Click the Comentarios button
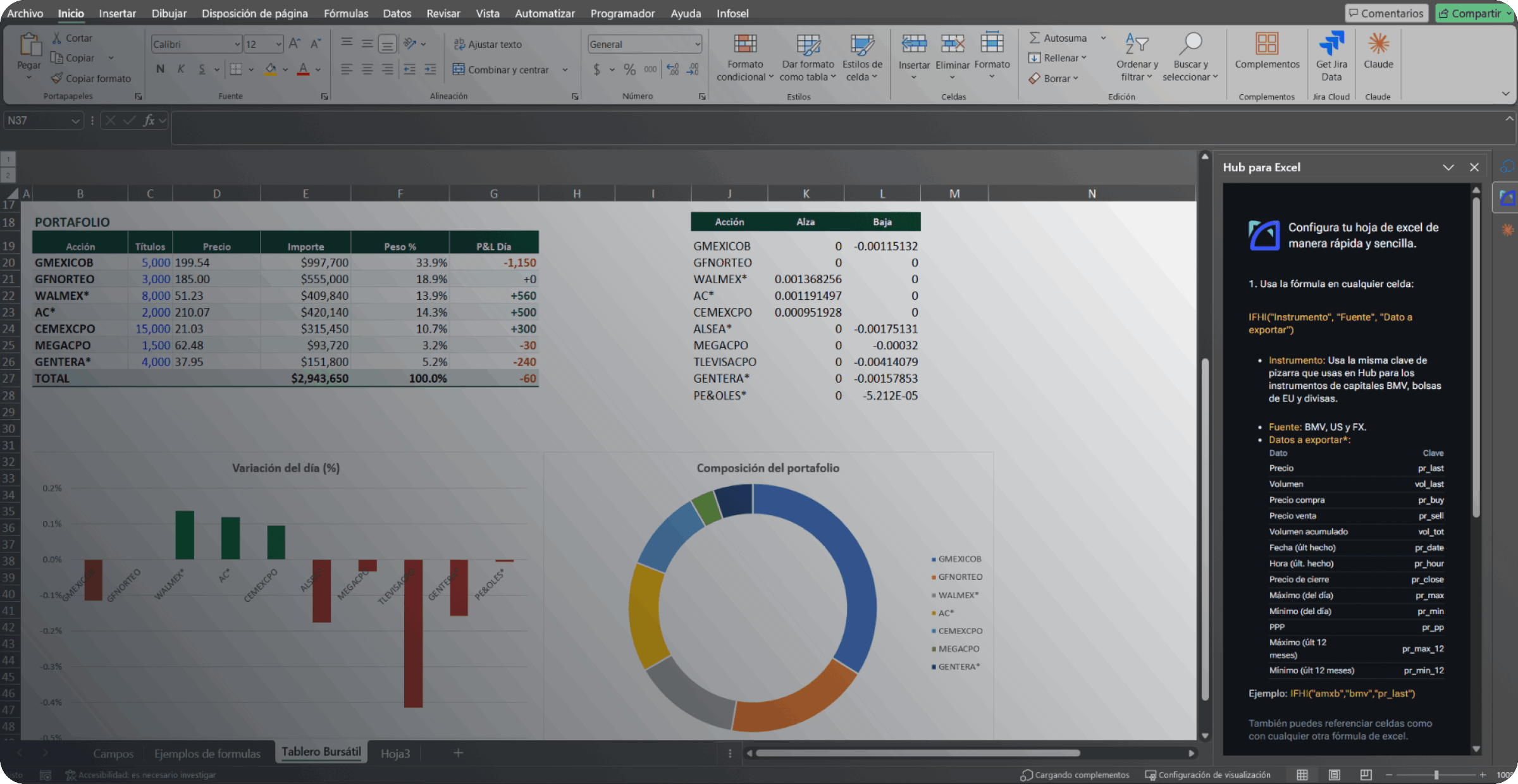Screen dimensions: 1518x784 coord(1386,13)
